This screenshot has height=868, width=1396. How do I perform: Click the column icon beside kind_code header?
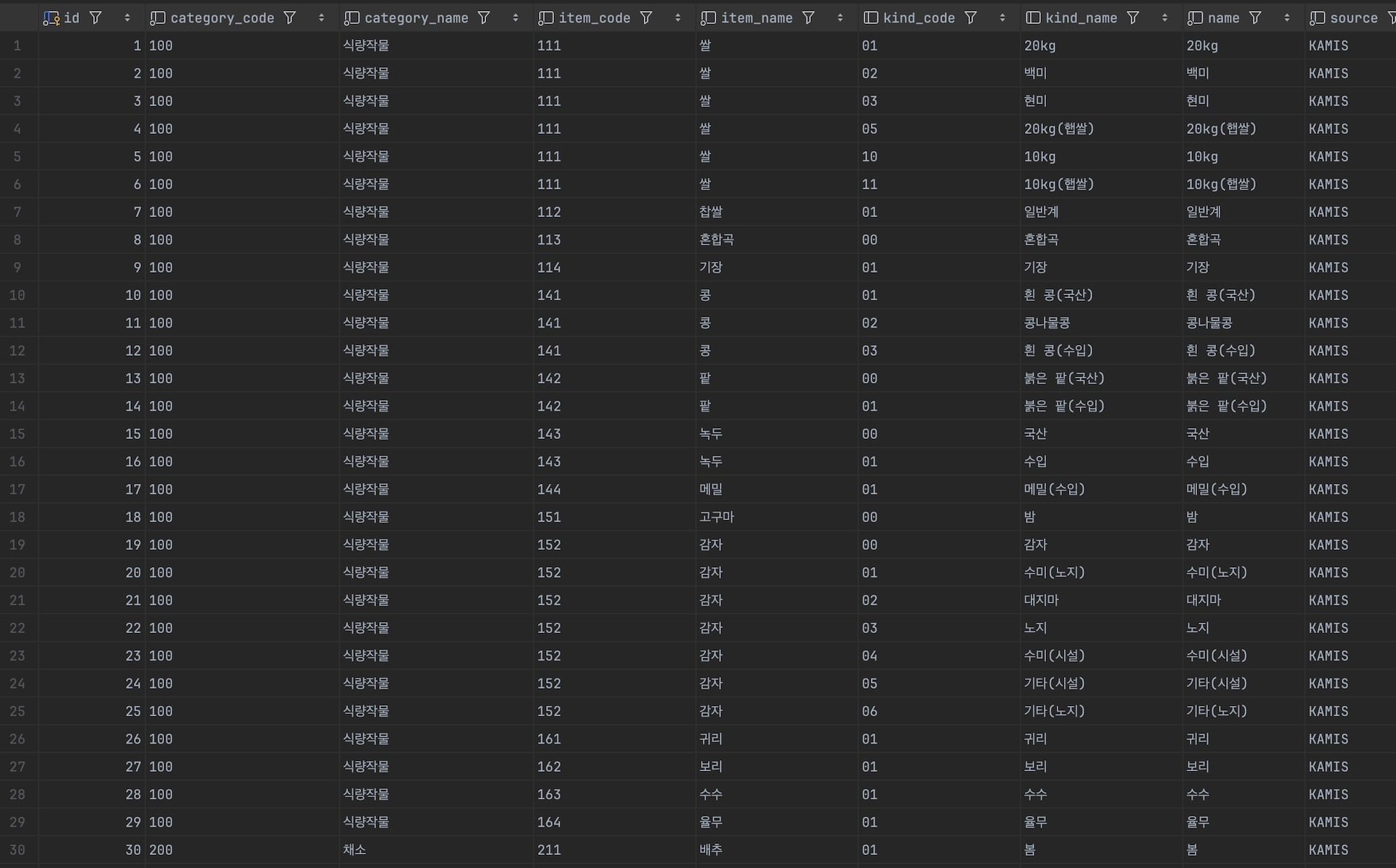pos(871,18)
